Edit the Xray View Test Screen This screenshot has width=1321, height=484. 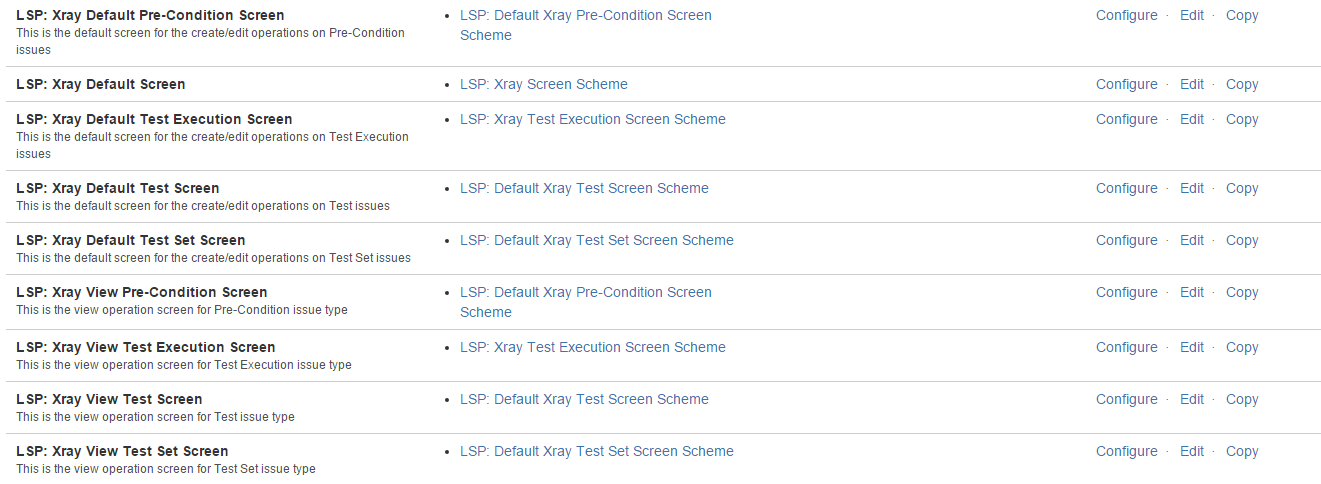[x=1192, y=399]
